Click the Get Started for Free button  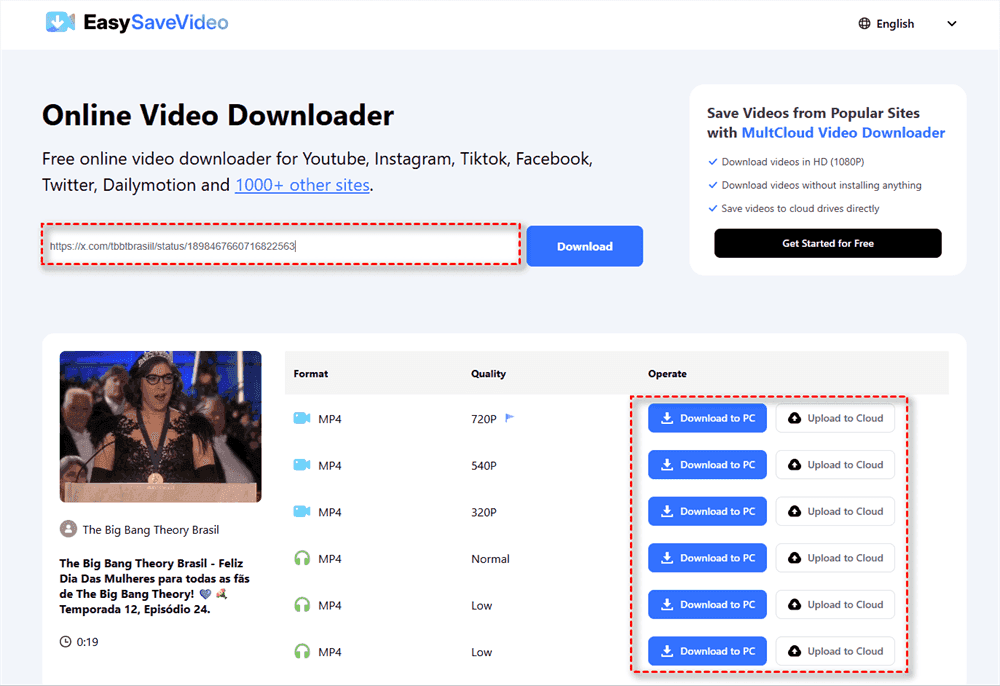pyautogui.click(x=828, y=243)
